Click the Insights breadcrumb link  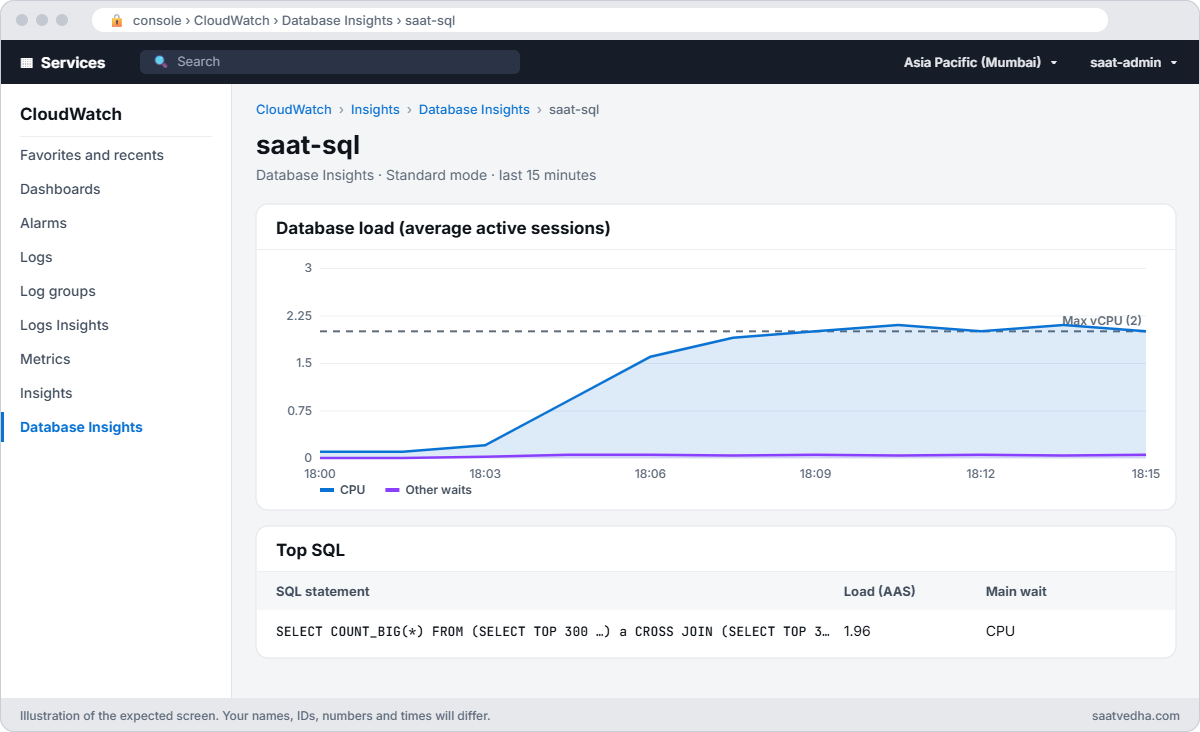point(375,110)
